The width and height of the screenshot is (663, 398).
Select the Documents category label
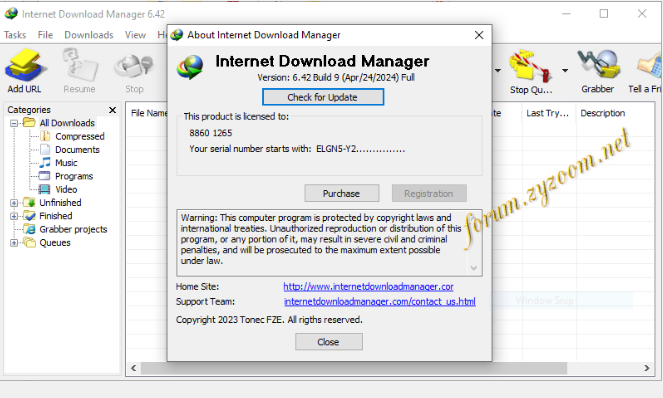tap(77, 149)
